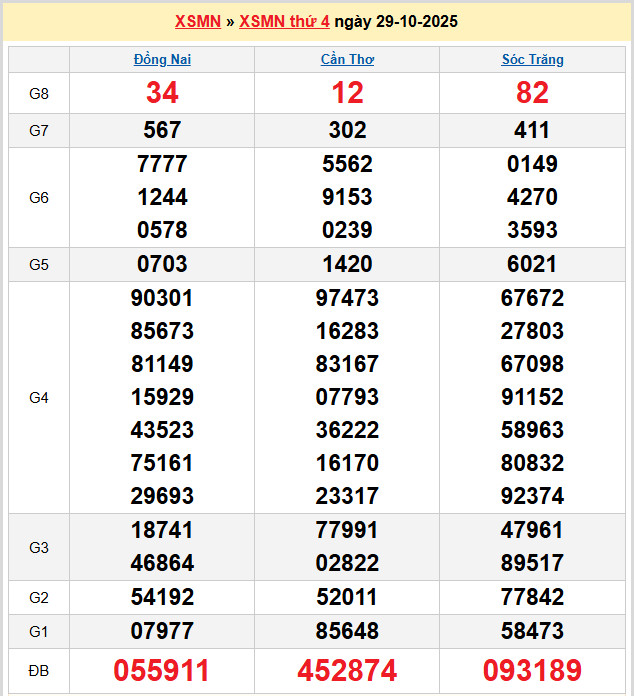Open the Đồng Nai province link

162,59
